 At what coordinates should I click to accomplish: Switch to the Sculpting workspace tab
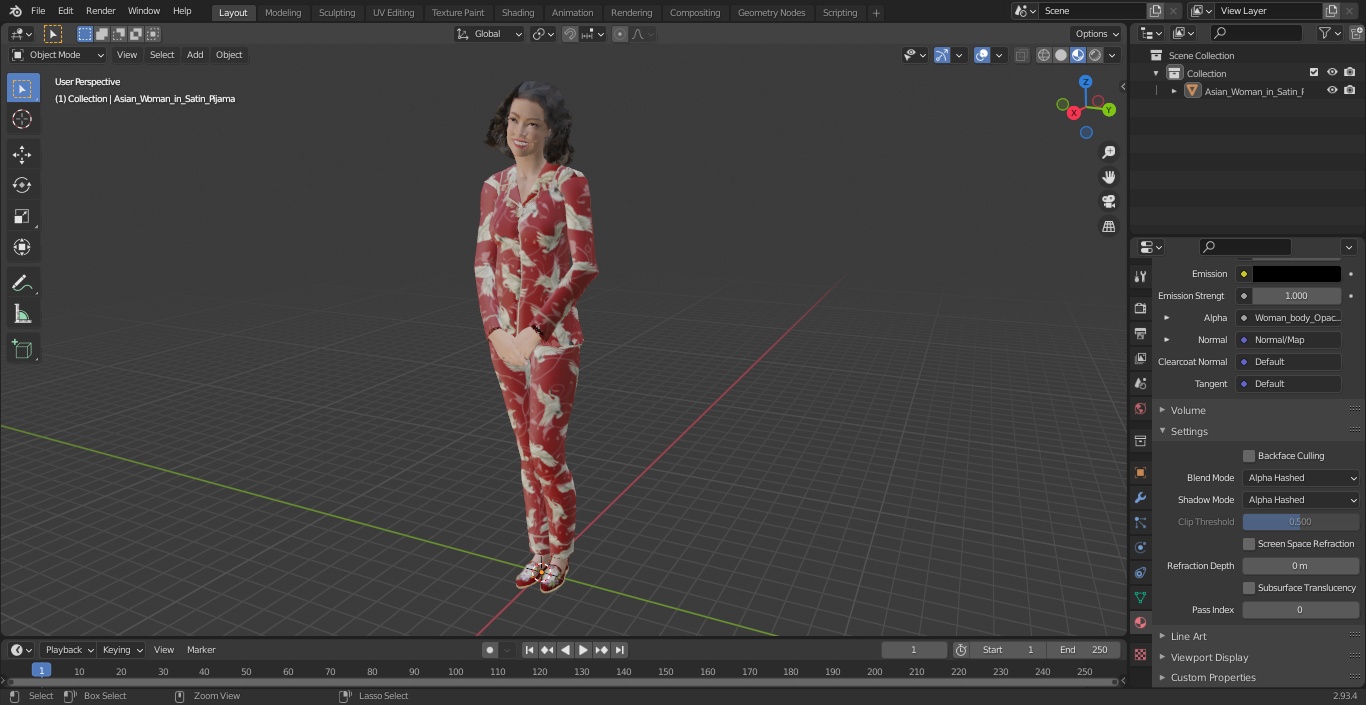(x=337, y=13)
